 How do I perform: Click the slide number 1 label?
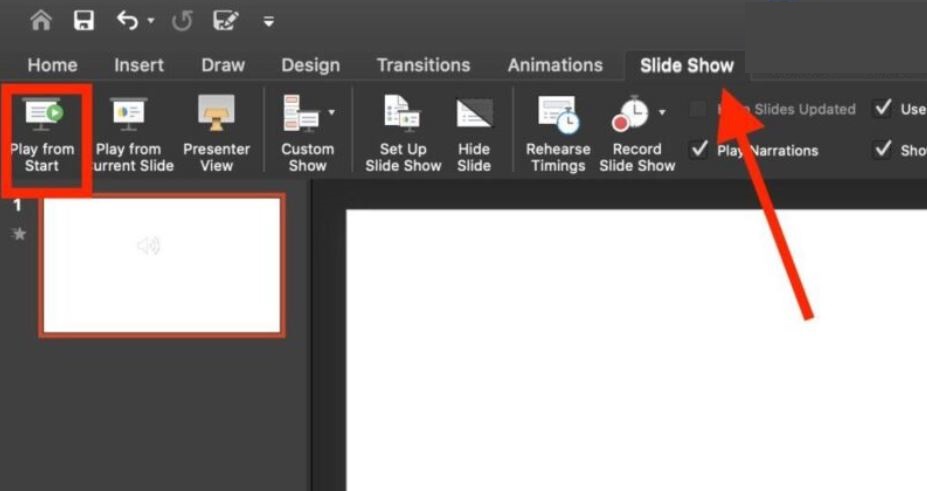click(x=18, y=205)
